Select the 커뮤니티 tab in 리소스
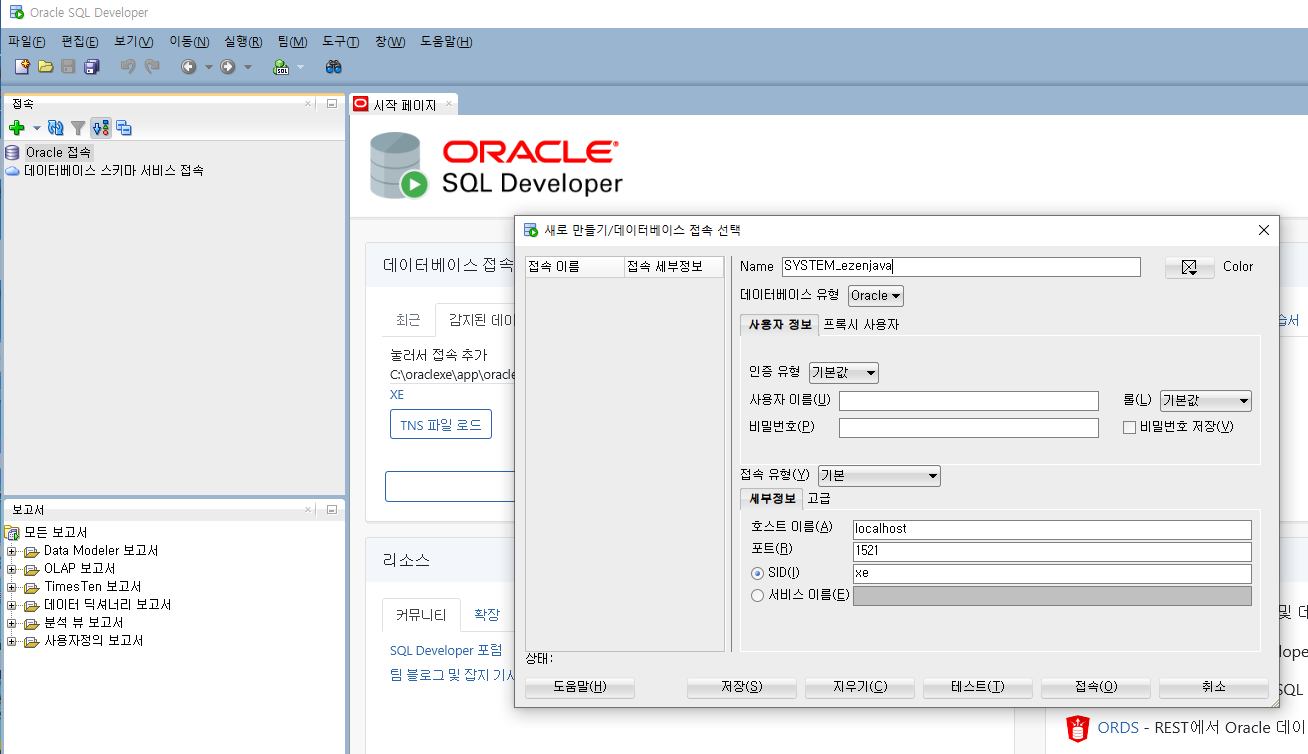 (x=421, y=615)
